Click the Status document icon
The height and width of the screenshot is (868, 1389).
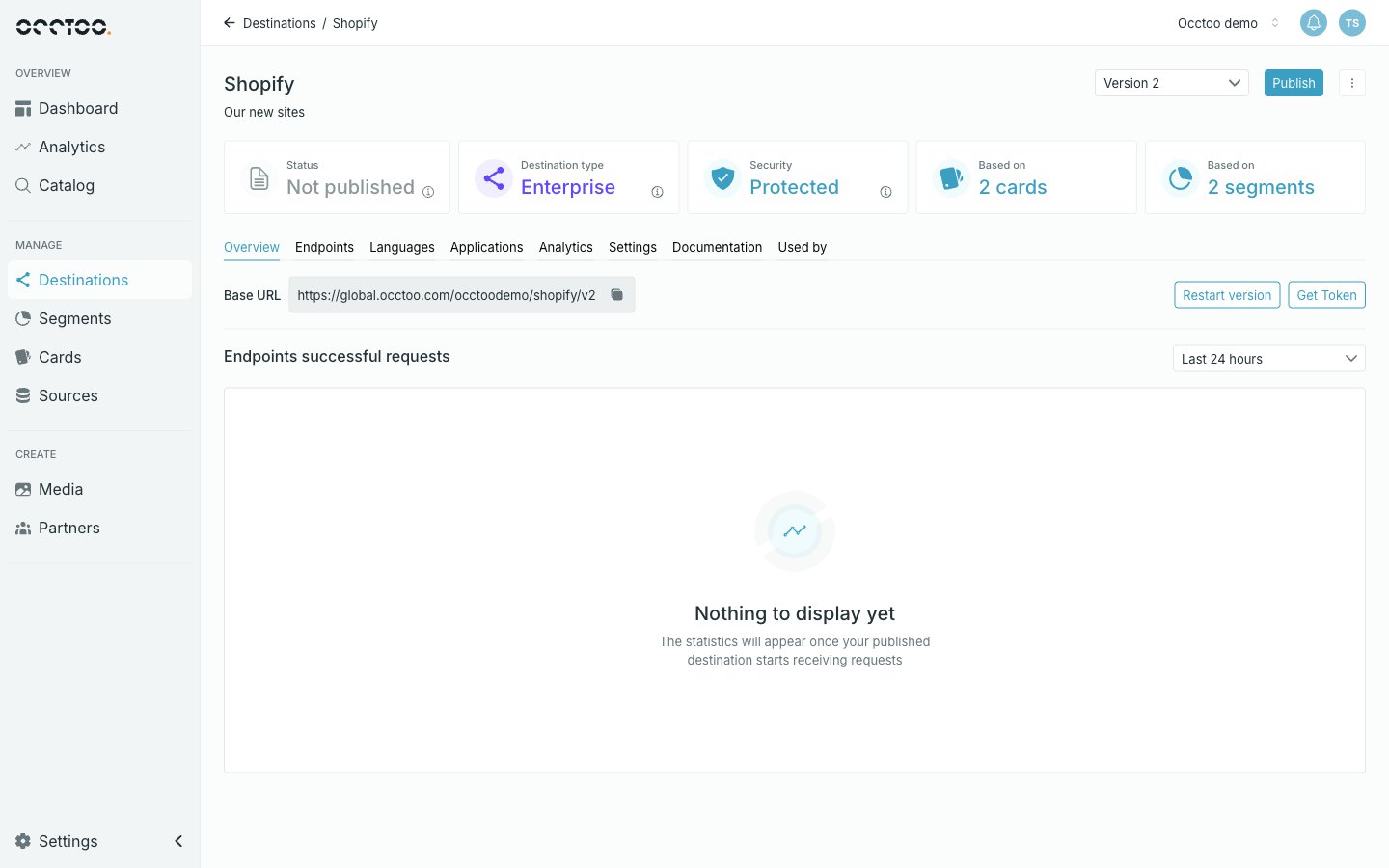(259, 178)
